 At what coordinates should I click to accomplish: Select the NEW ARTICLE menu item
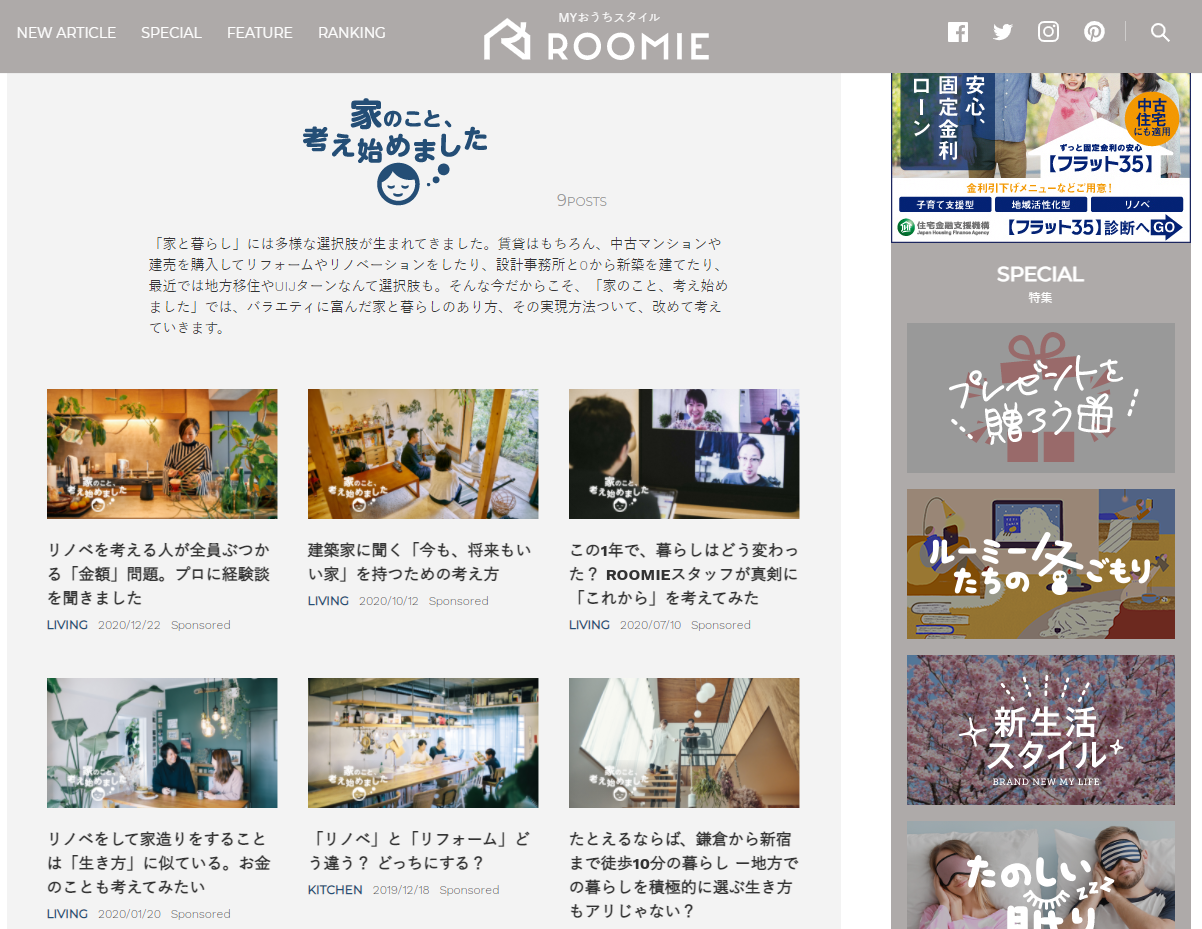tap(66, 33)
